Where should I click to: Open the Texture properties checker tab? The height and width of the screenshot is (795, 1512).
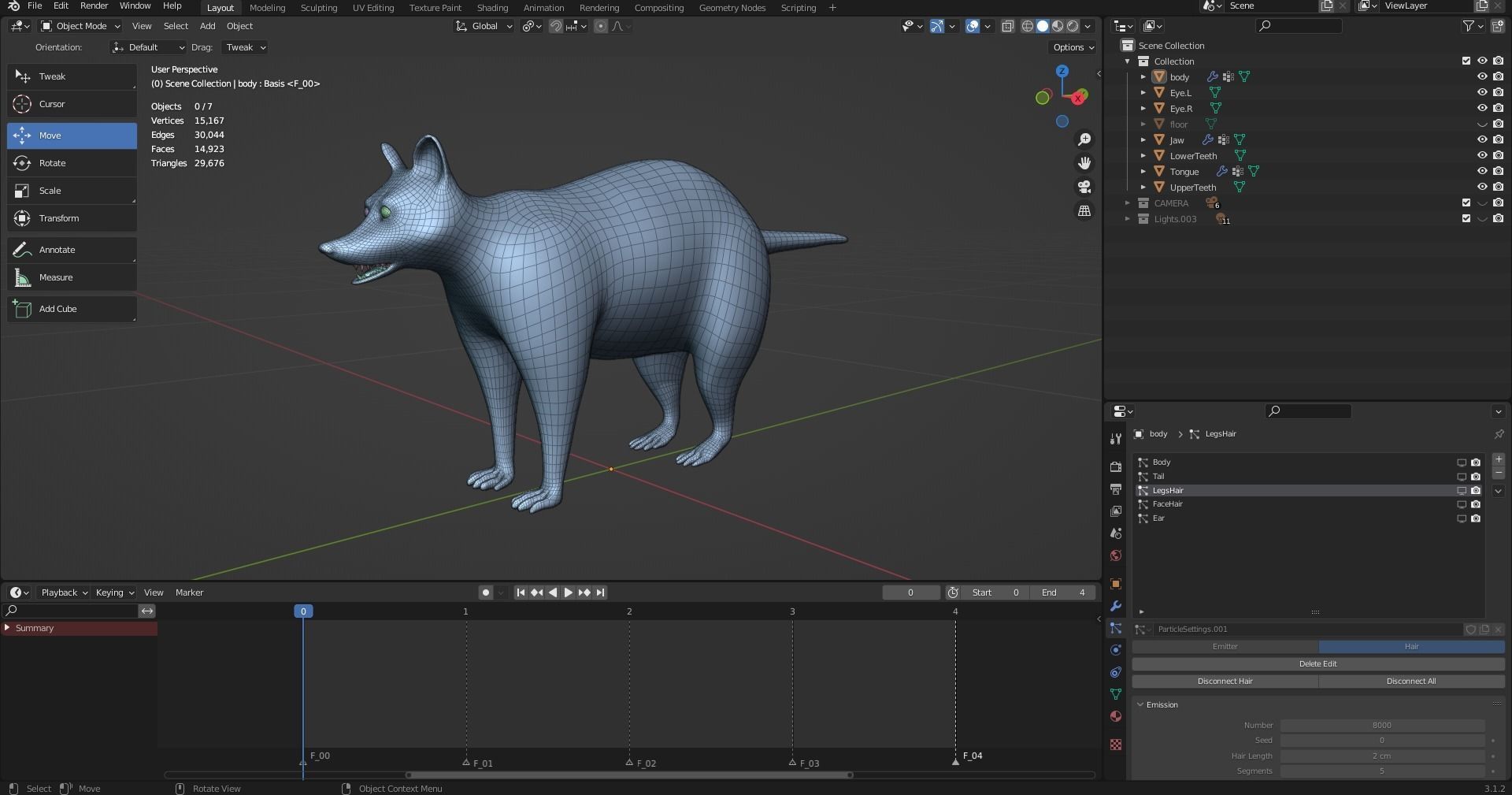[x=1115, y=745]
